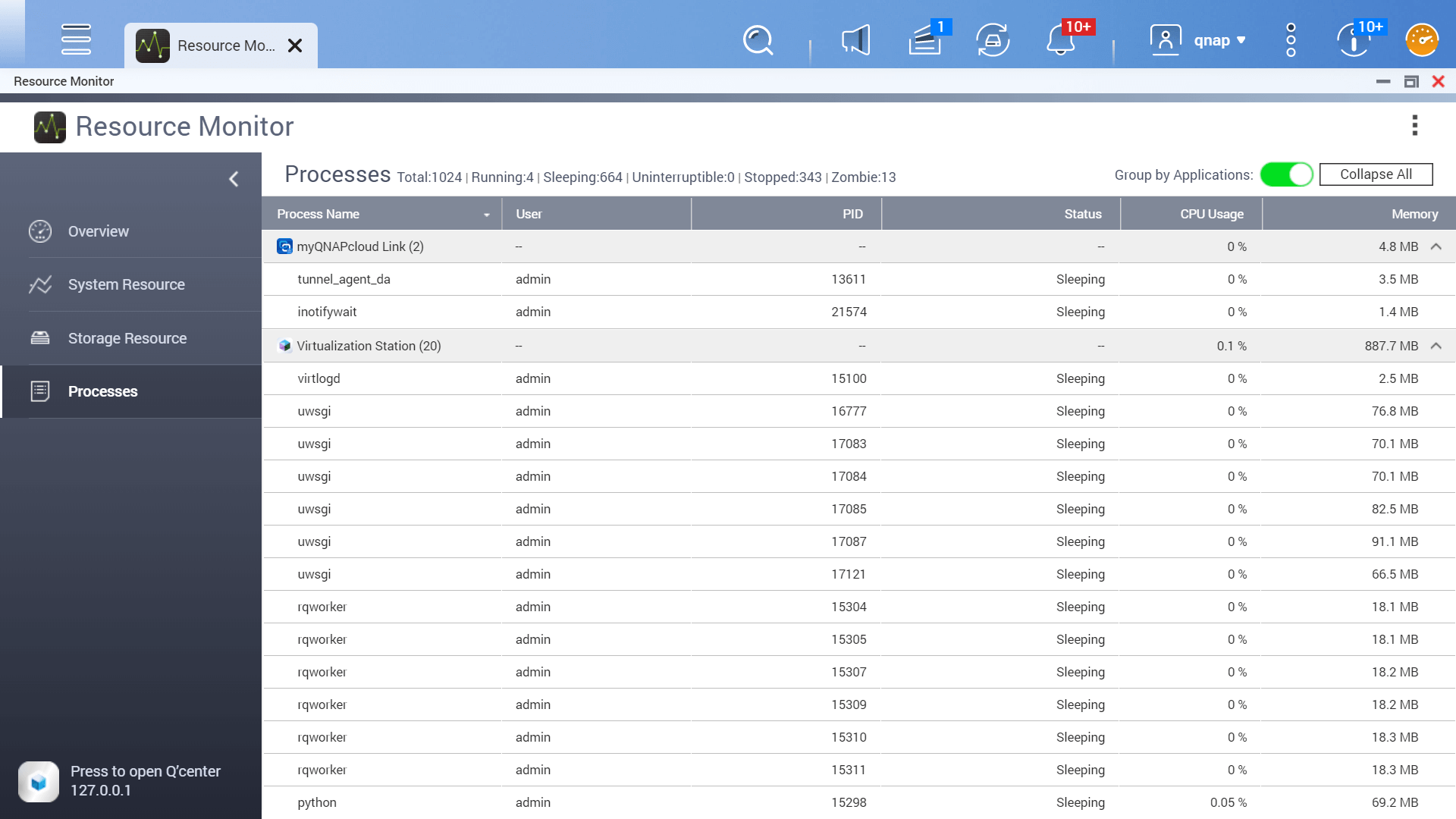
Task: Toggle Group by Applications switch
Action: click(1286, 174)
